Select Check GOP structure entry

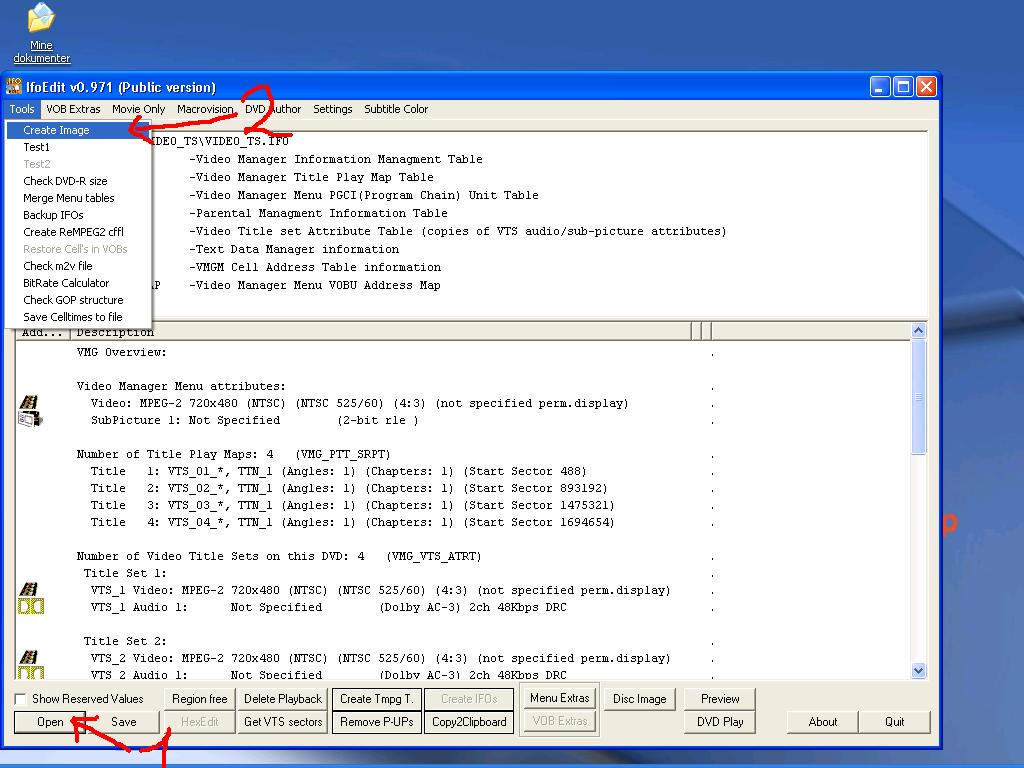tap(78, 300)
